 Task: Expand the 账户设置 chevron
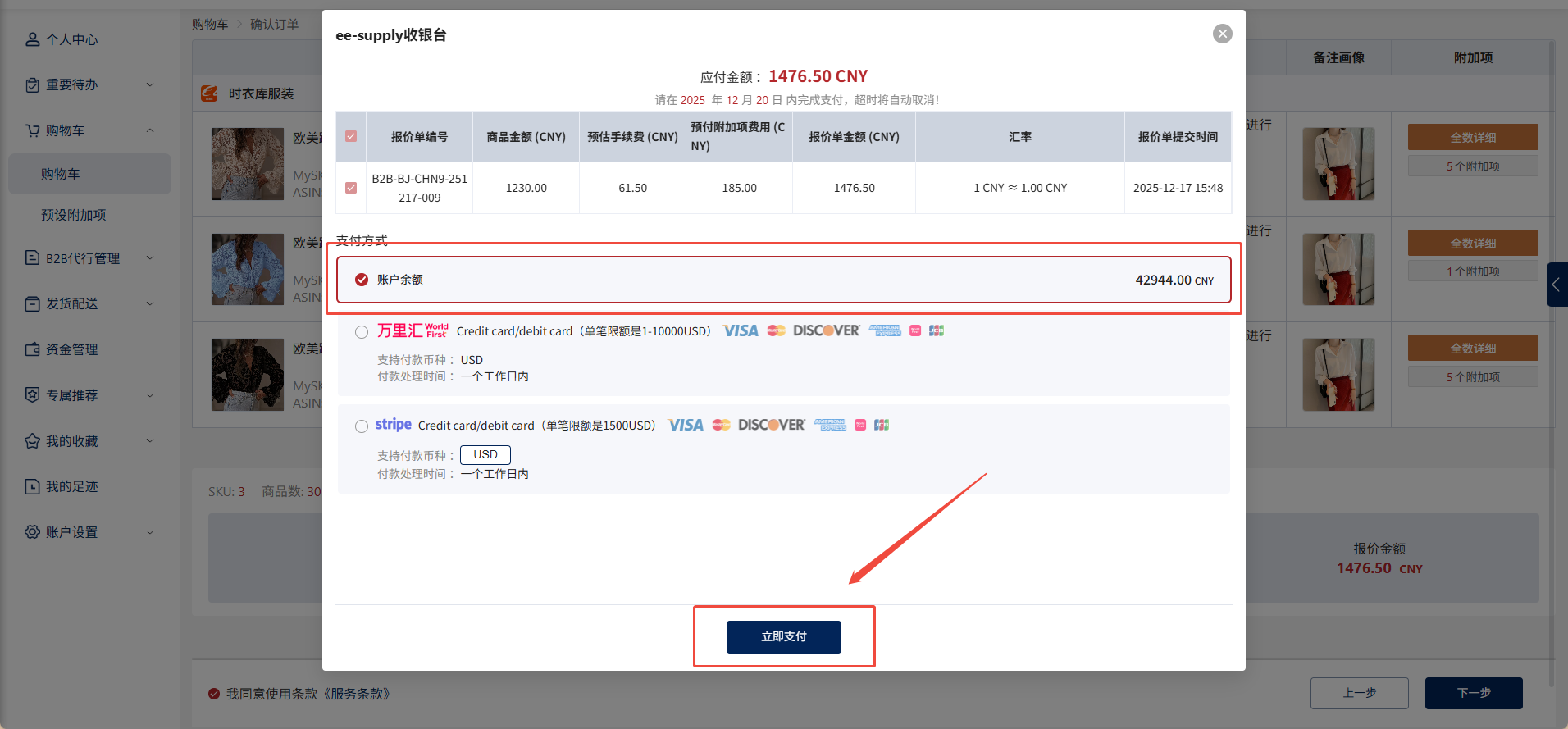pyautogui.click(x=150, y=532)
